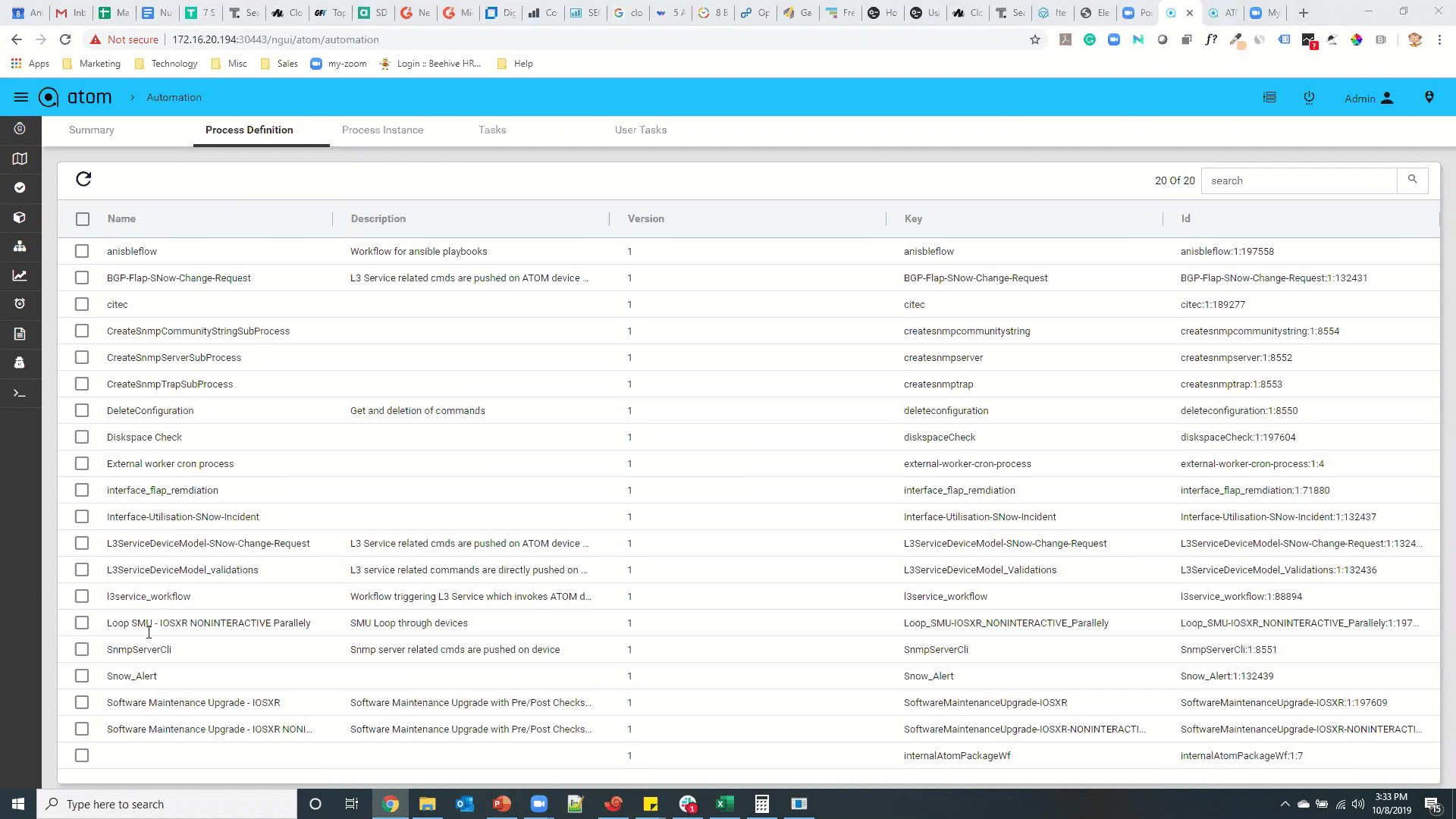
Task: Click the Admin label in header
Action: pos(1360,99)
